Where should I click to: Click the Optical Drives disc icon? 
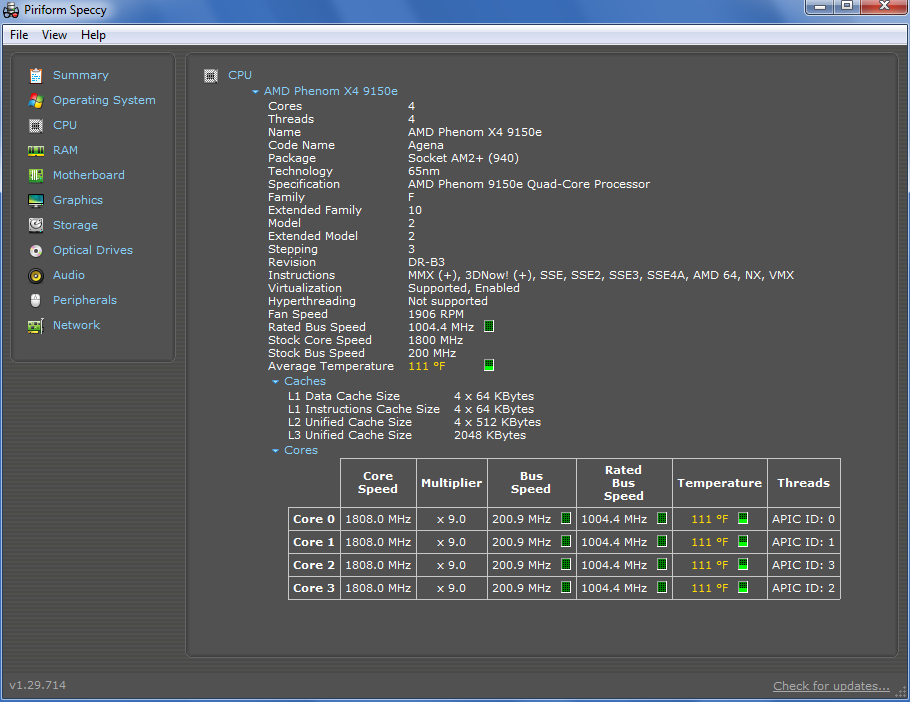click(x=36, y=251)
